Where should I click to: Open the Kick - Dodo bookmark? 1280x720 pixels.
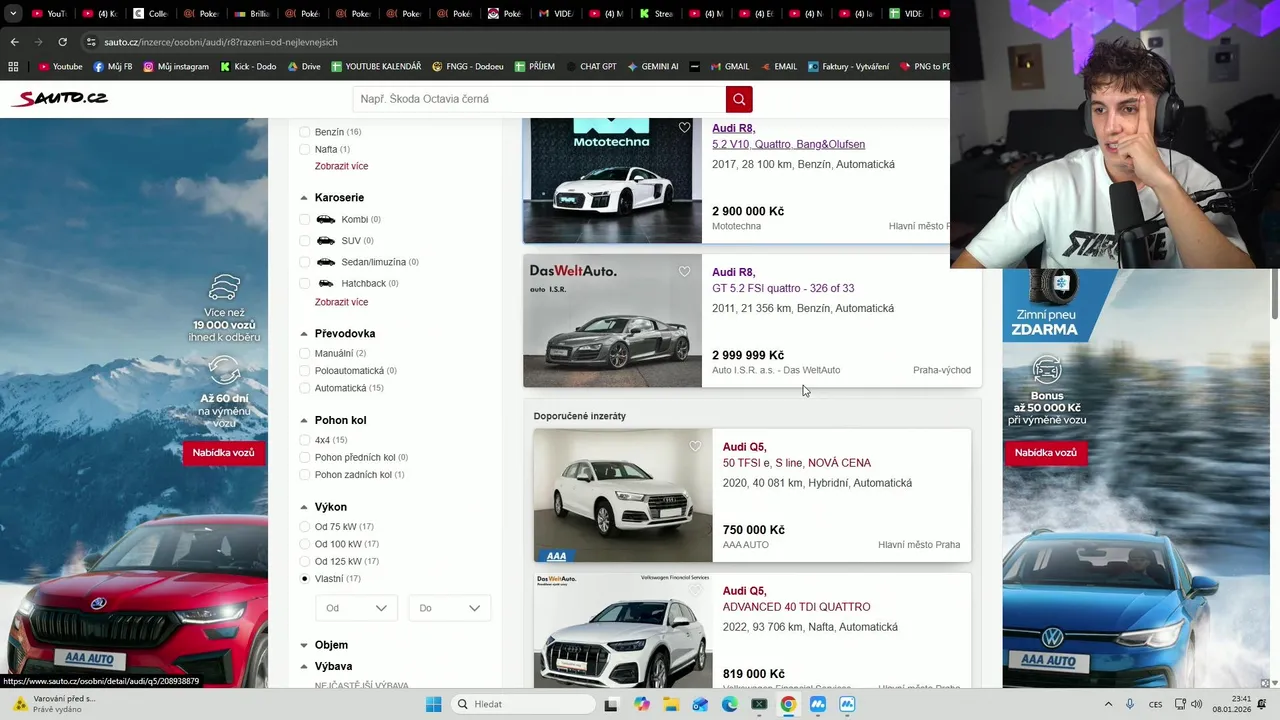pos(247,67)
